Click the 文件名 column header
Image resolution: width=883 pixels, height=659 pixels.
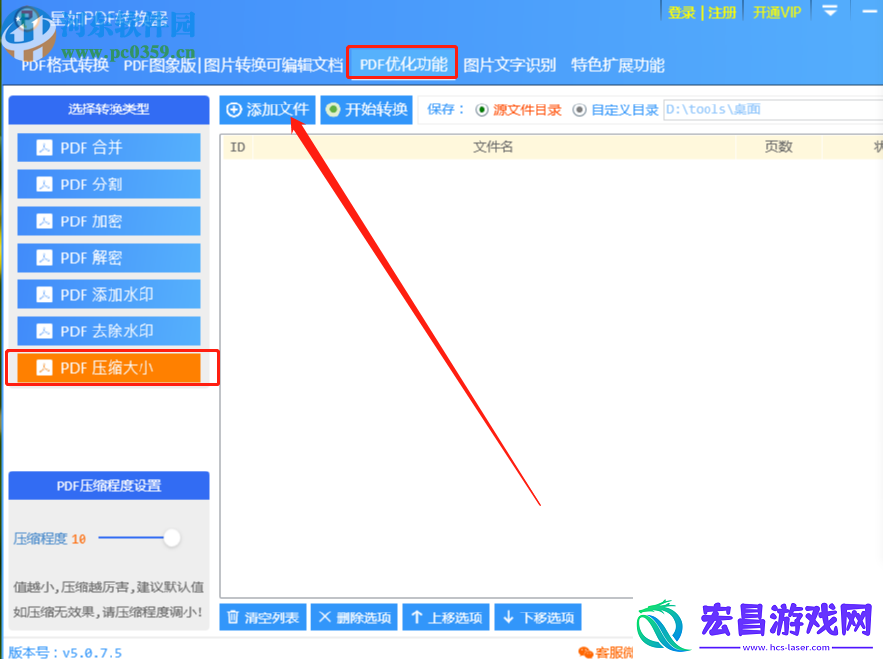point(493,147)
